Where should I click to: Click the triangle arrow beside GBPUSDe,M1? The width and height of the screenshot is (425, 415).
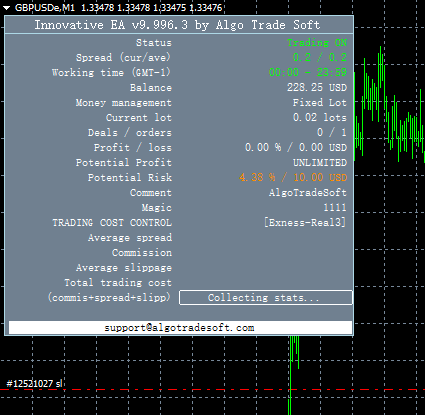click(x=7, y=8)
